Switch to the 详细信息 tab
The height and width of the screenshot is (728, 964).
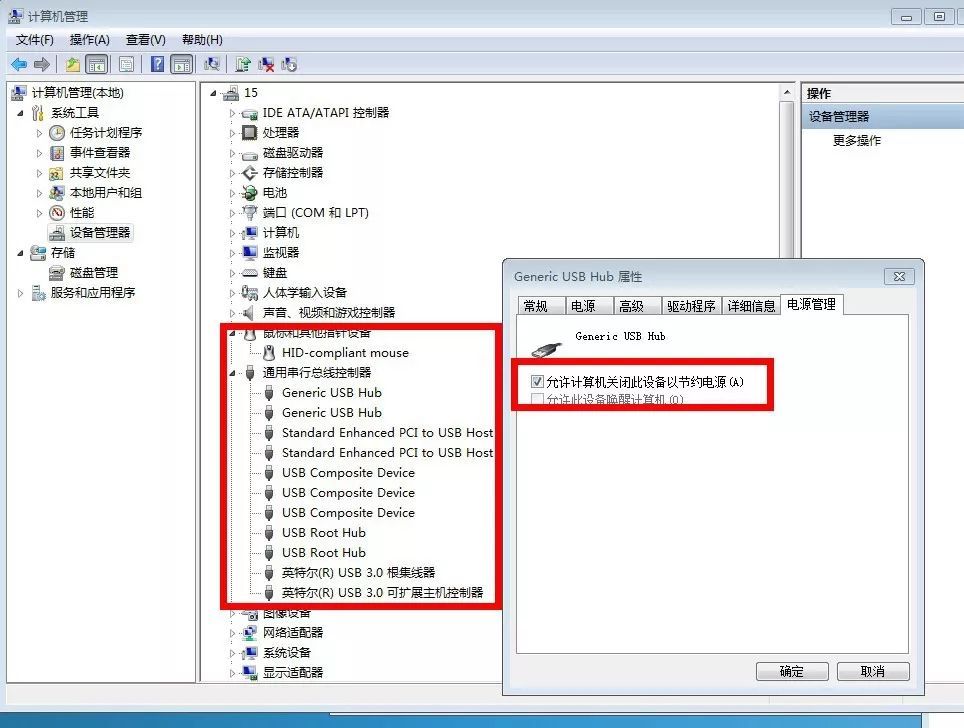[751, 306]
